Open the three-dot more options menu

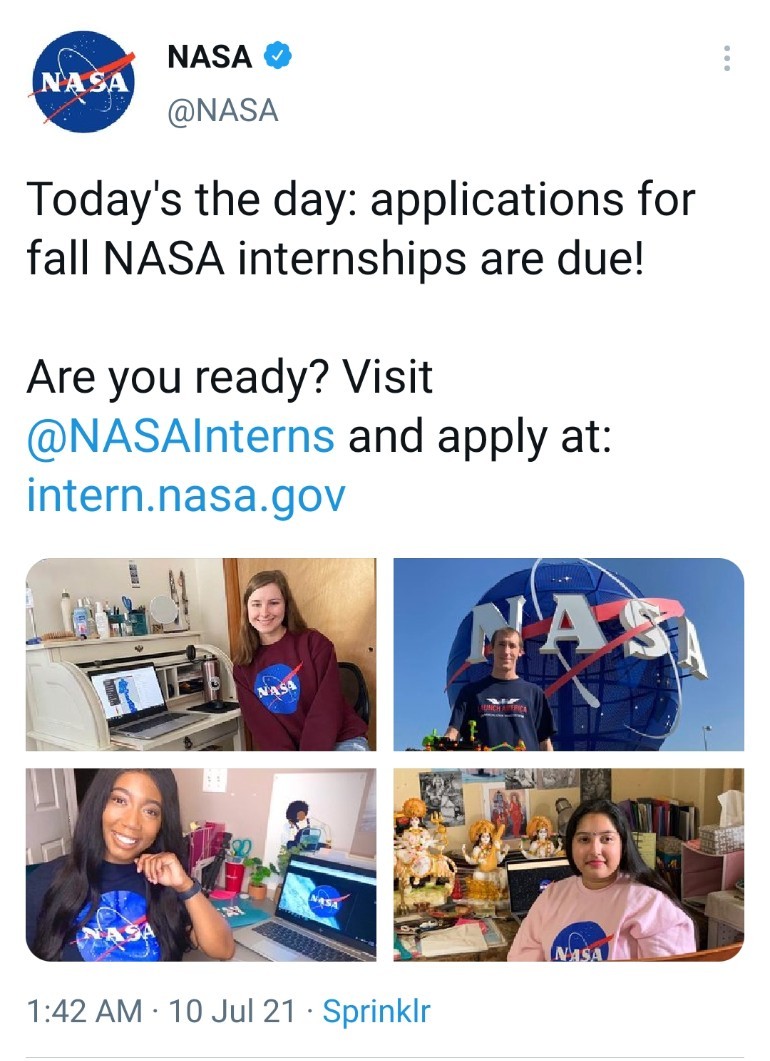coord(727,58)
